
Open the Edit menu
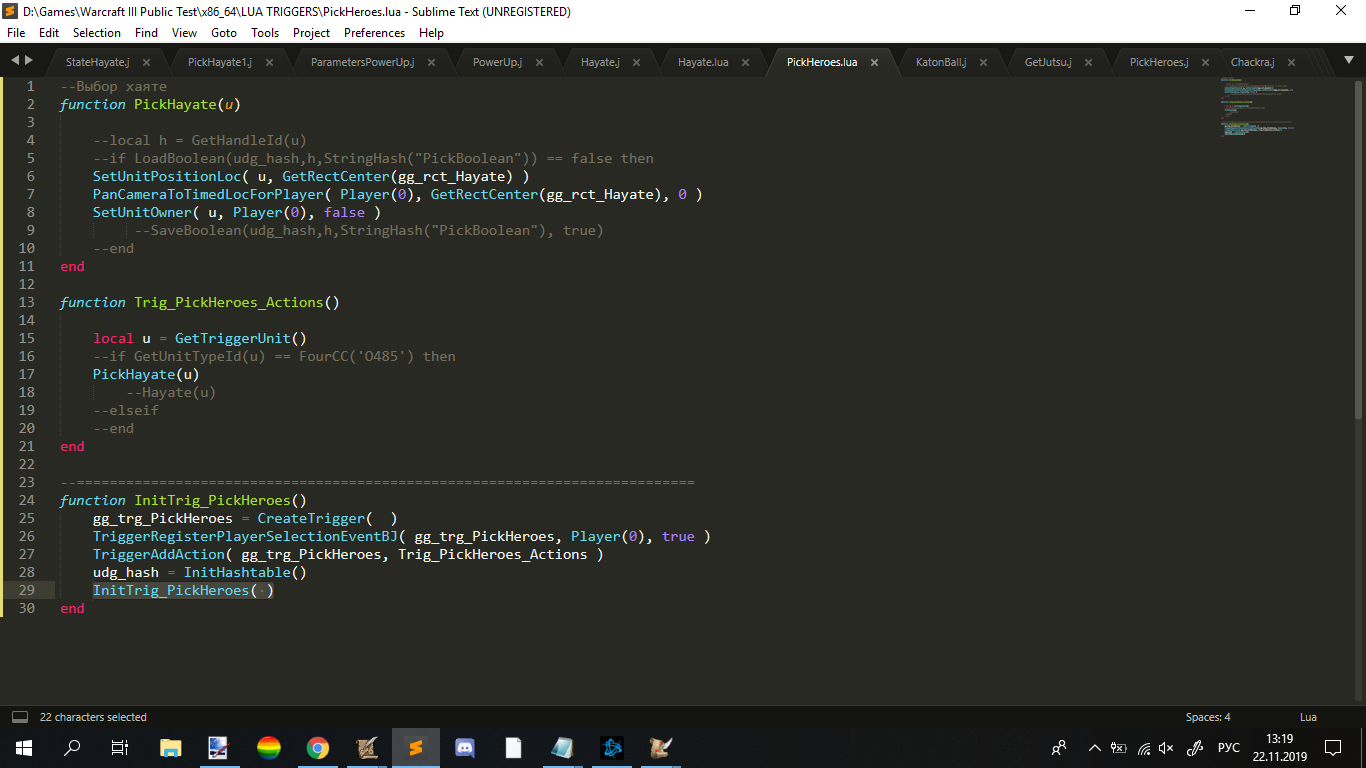pyautogui.click(x=49, y=33)
